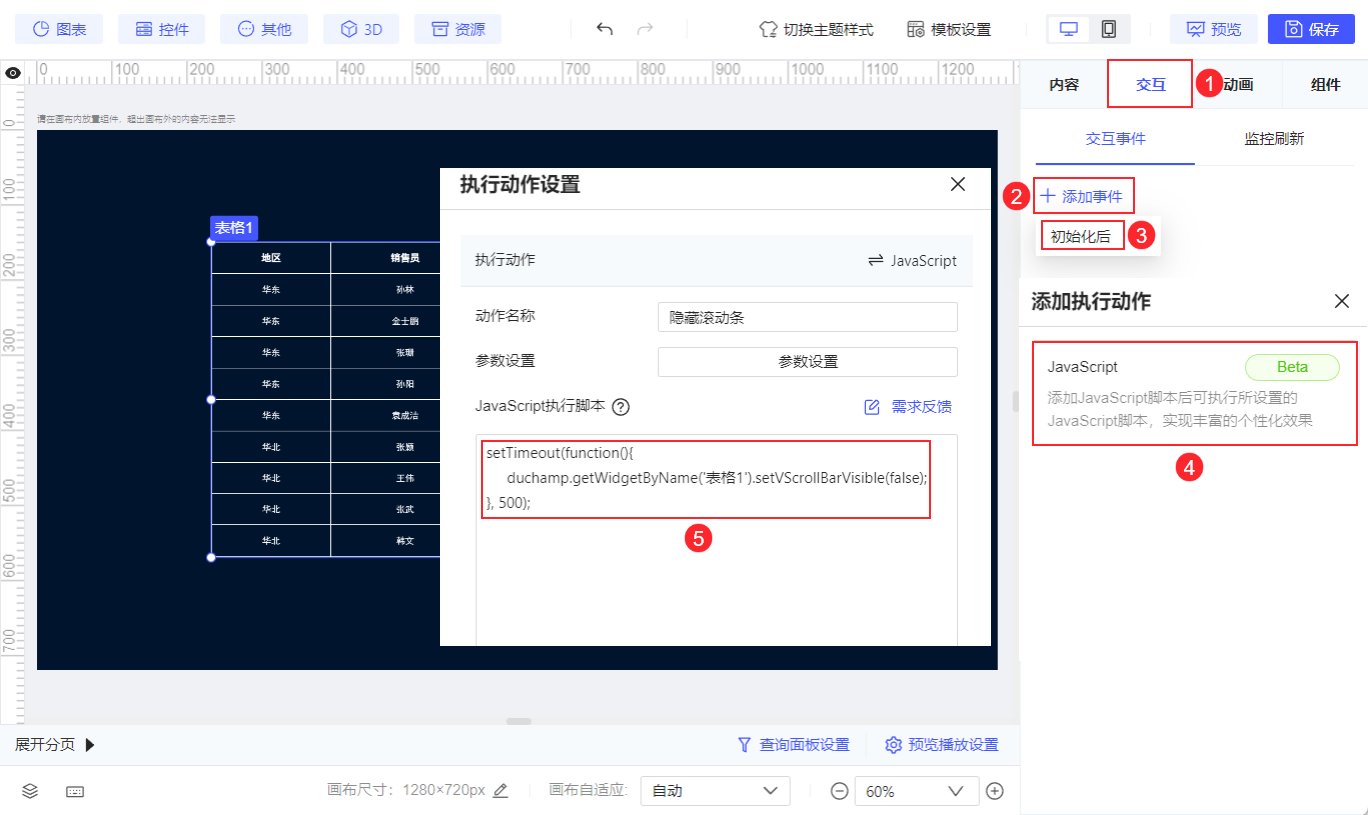Image resolution: width=1368 pixels, height=815 pixels.
Task: Open the 需求反馈 feedback link
Action: [x=907, y=407]
